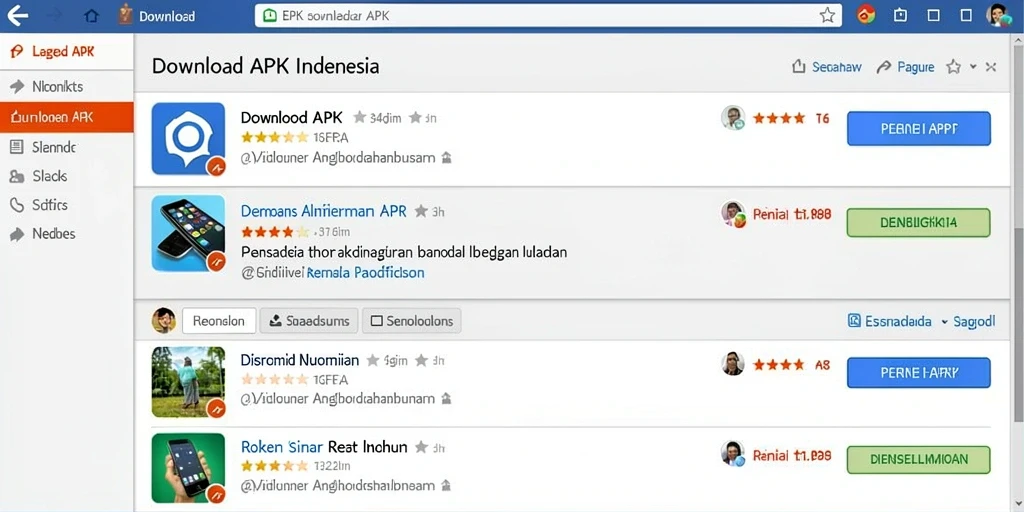Click avatar next to Penial t1.888

[x=733, y=214]
